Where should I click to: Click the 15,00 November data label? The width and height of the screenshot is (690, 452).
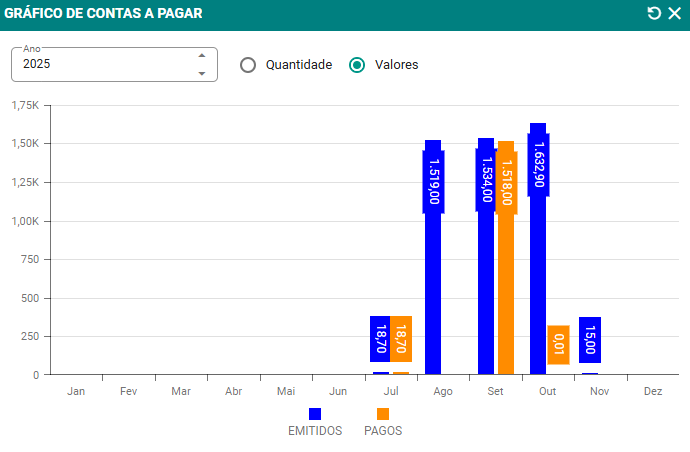[590, 340]
